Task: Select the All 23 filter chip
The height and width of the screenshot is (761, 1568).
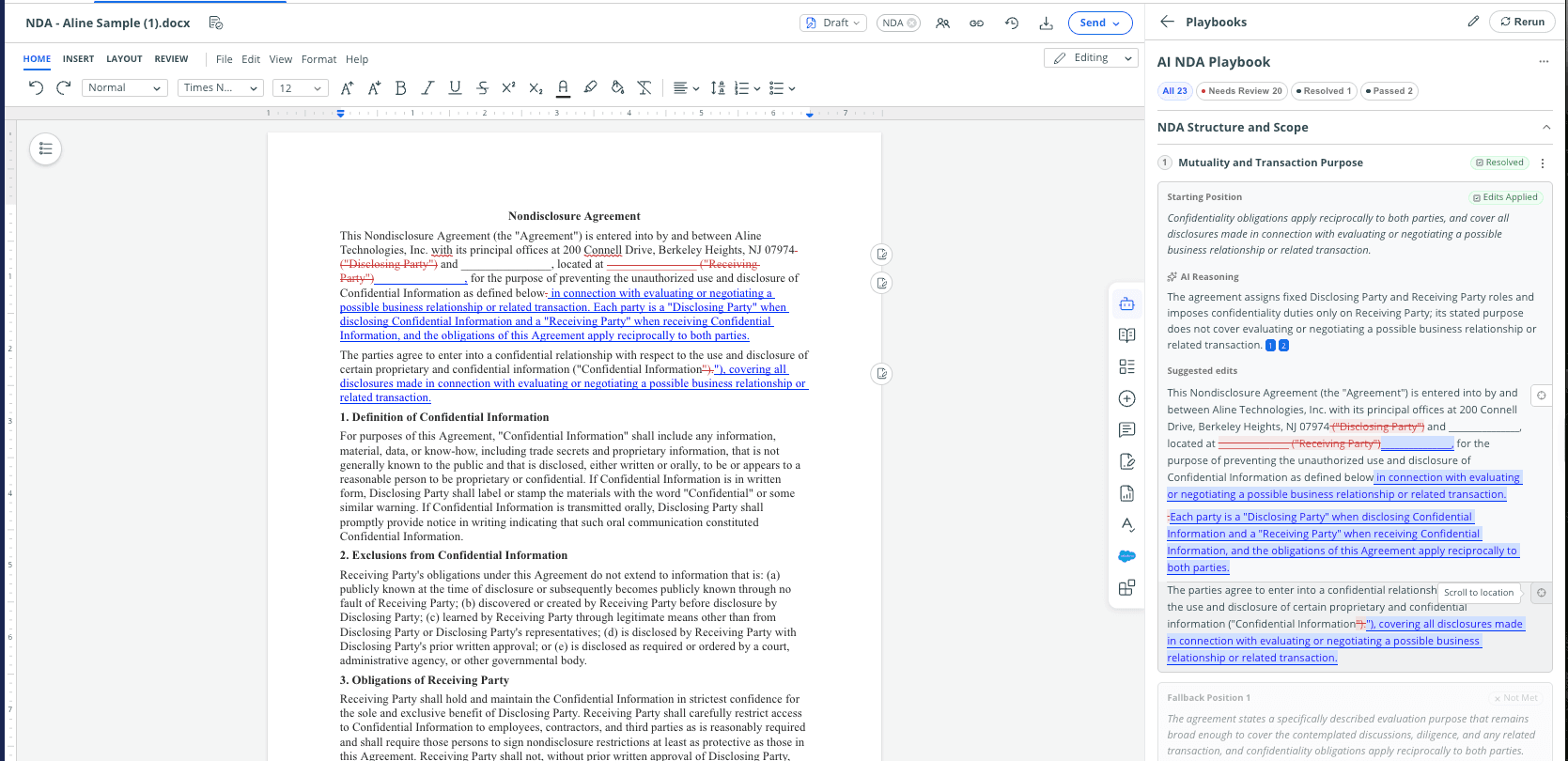Action: tap(1174, 91)
